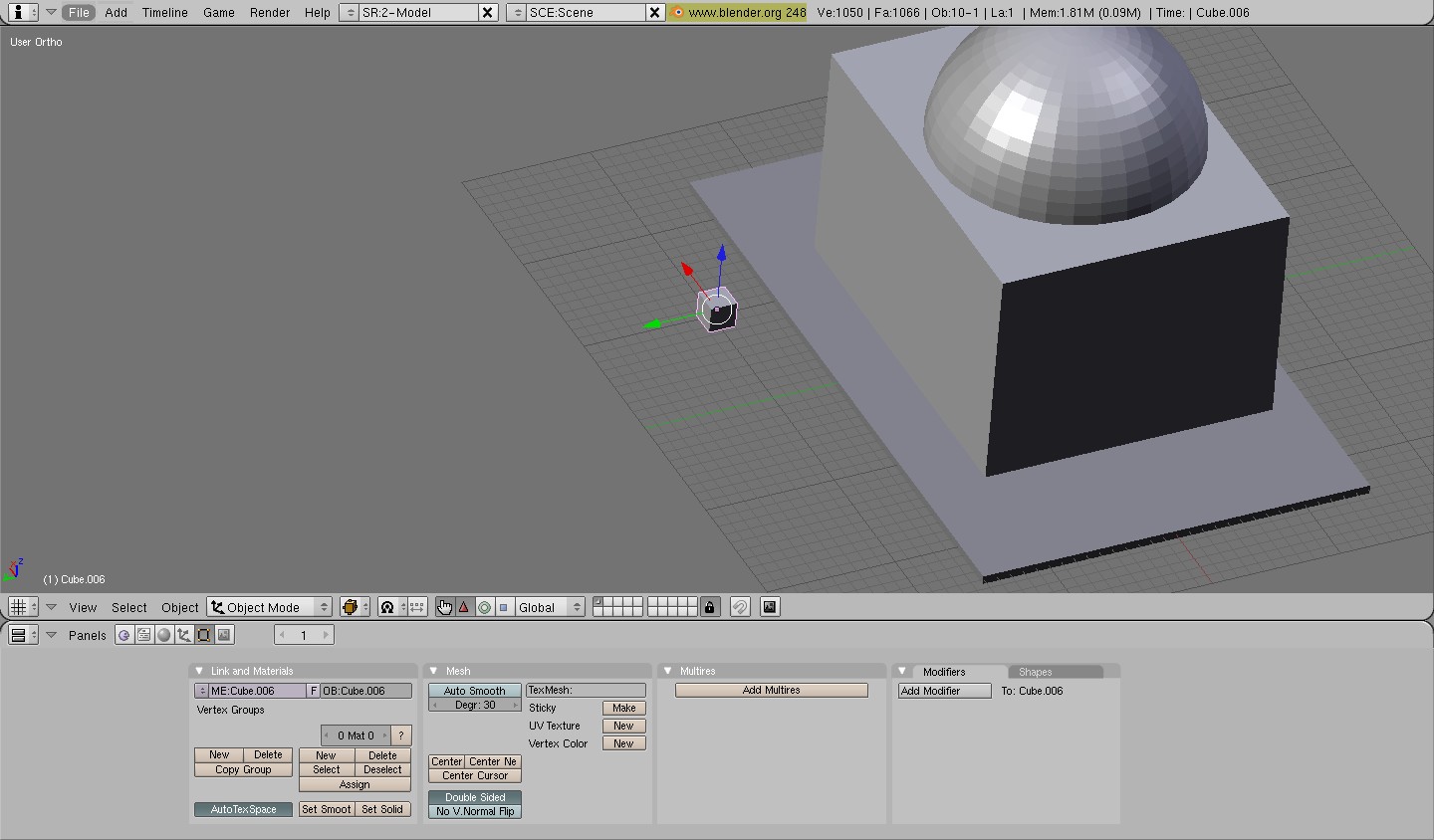The width and height of the screenshot is (1434, 840).
Task: Click New next to UV Texture
Action: pyautogui.click(x=624, y=726)
